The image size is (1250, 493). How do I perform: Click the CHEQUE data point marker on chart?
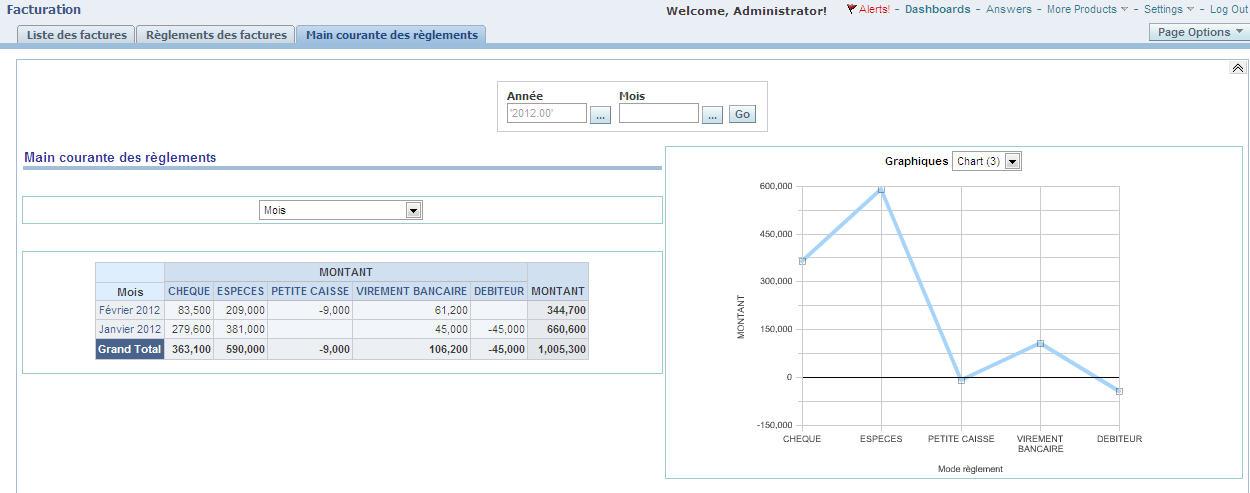coord(802,261)
